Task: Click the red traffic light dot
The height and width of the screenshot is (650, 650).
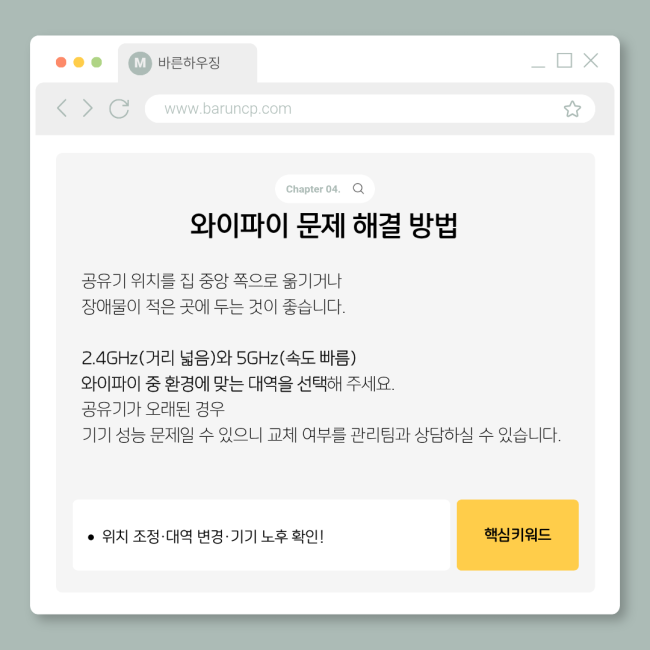Action: pos(61,62)
